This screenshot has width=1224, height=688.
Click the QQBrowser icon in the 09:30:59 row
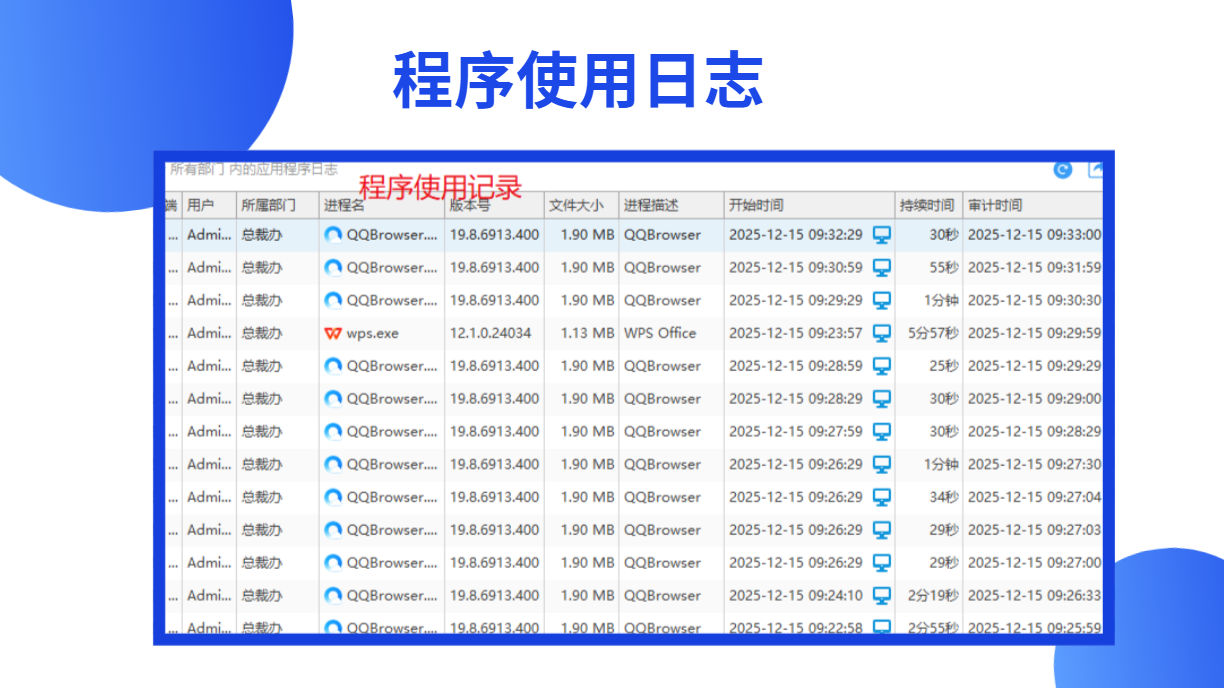(333, 268)
